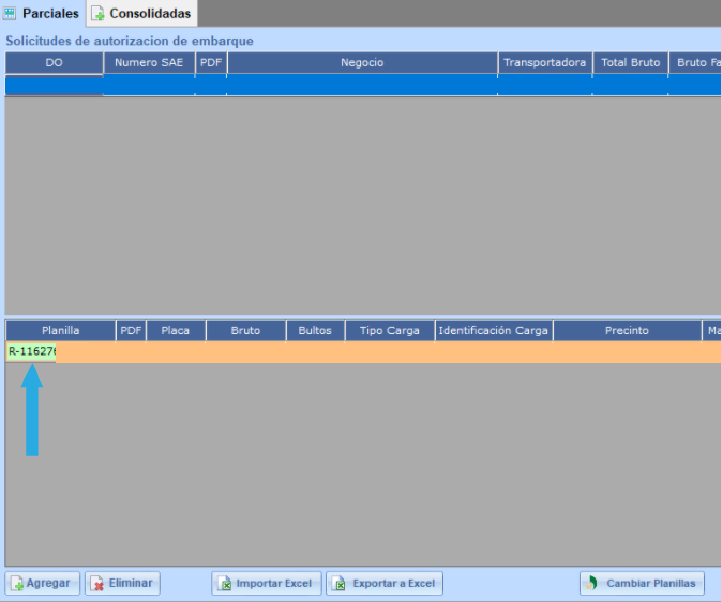Viewport: 721px width, 602px height.
Task: Click the Transportadora column header
Action: tap(544, 63)
